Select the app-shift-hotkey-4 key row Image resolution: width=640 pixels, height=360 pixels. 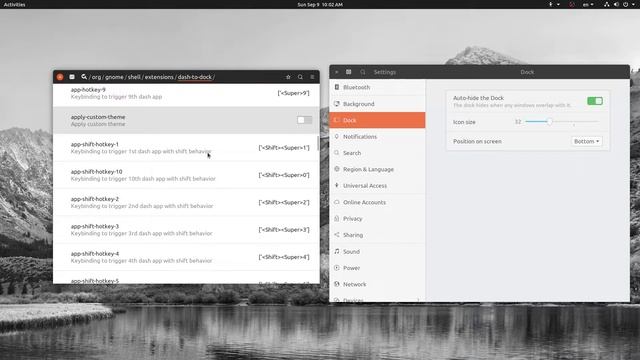(x=186, y=257)
